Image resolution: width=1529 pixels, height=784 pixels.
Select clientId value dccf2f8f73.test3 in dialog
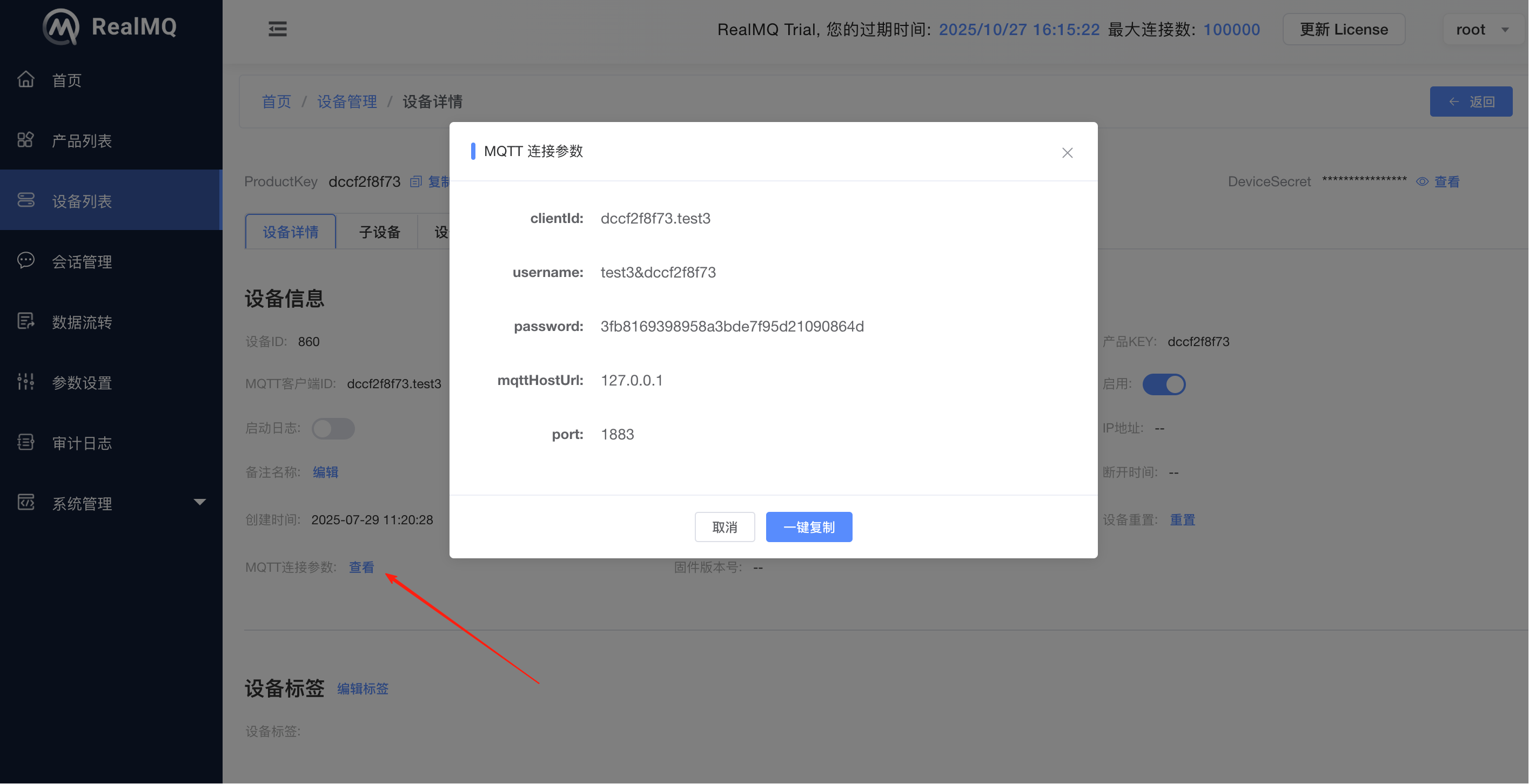[655, 218]
